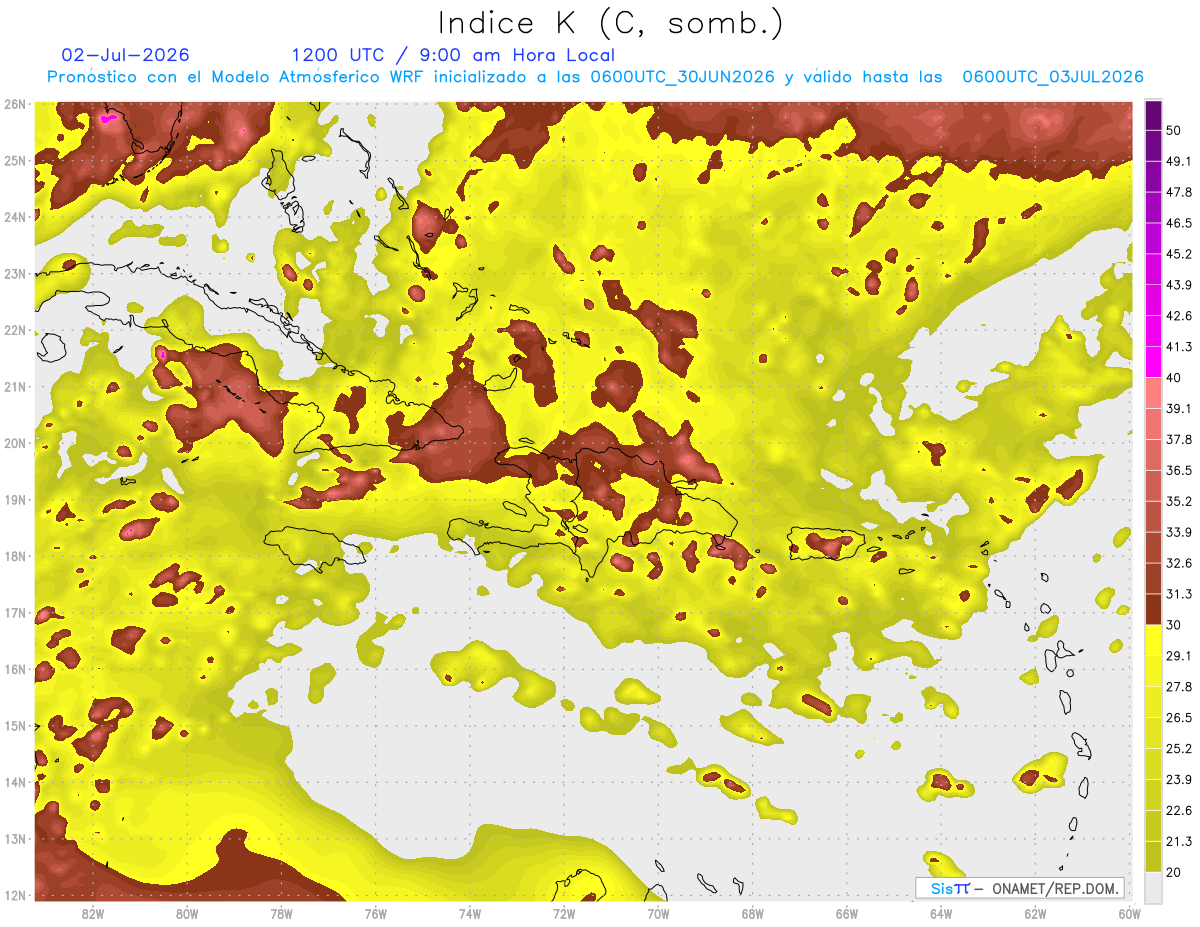Click the date text "02-Jul-2026"
1200x927 pixels.
(125, 55)
